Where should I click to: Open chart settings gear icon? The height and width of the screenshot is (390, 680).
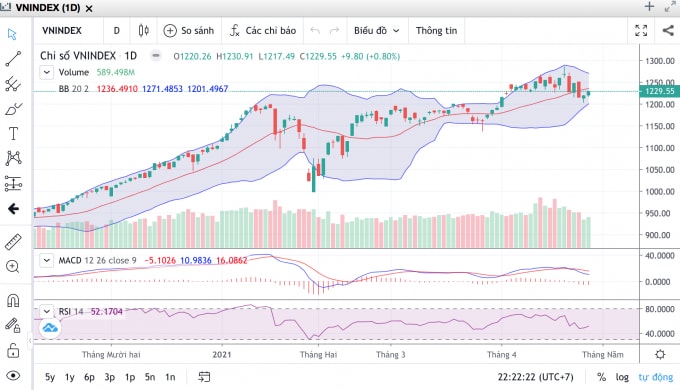pyautogui.click(x=660, y=354)
